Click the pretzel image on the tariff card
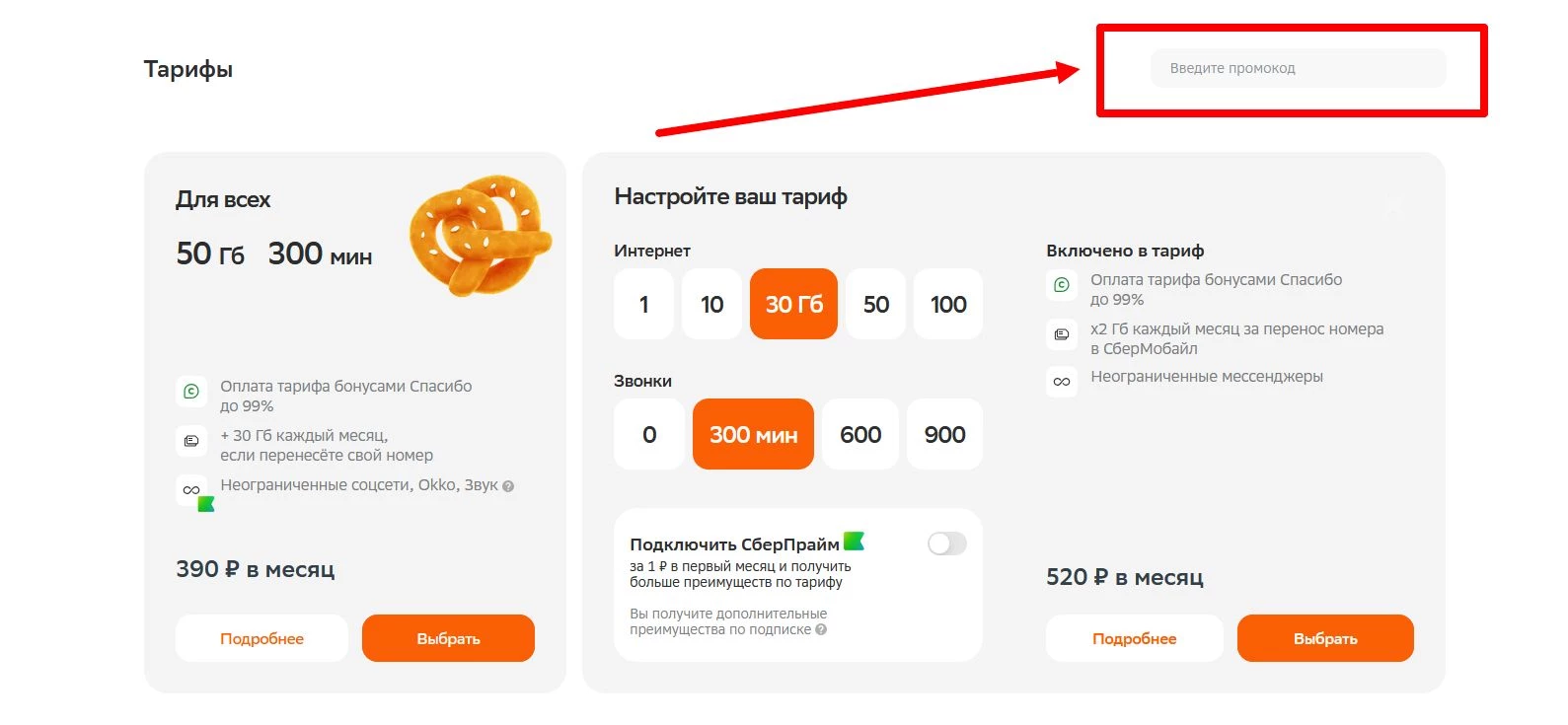This screenshot has height=725, width=1568. coord(481,234)
